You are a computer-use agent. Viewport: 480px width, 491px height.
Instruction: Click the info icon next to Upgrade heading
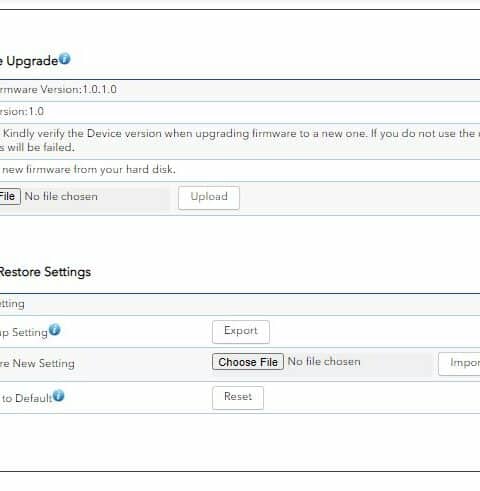coord(65,59)
